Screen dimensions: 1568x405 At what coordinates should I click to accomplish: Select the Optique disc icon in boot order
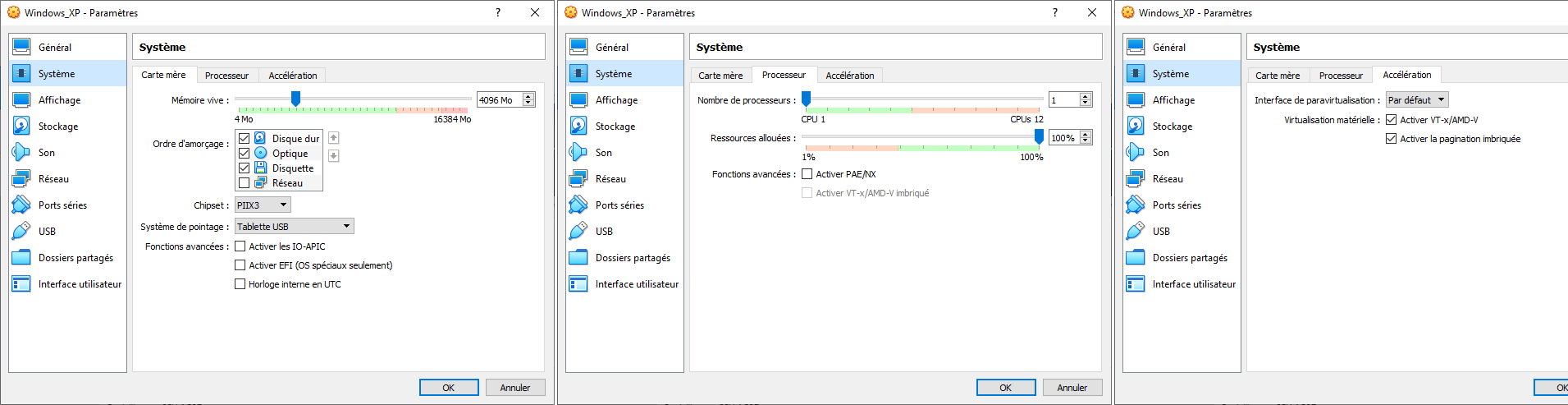click(x=260, y=153)
